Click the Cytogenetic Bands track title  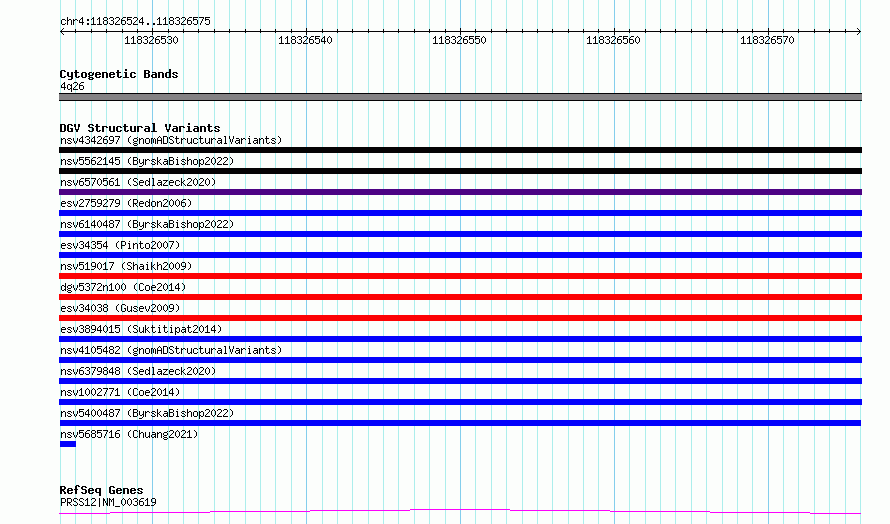tap(119, 74)
